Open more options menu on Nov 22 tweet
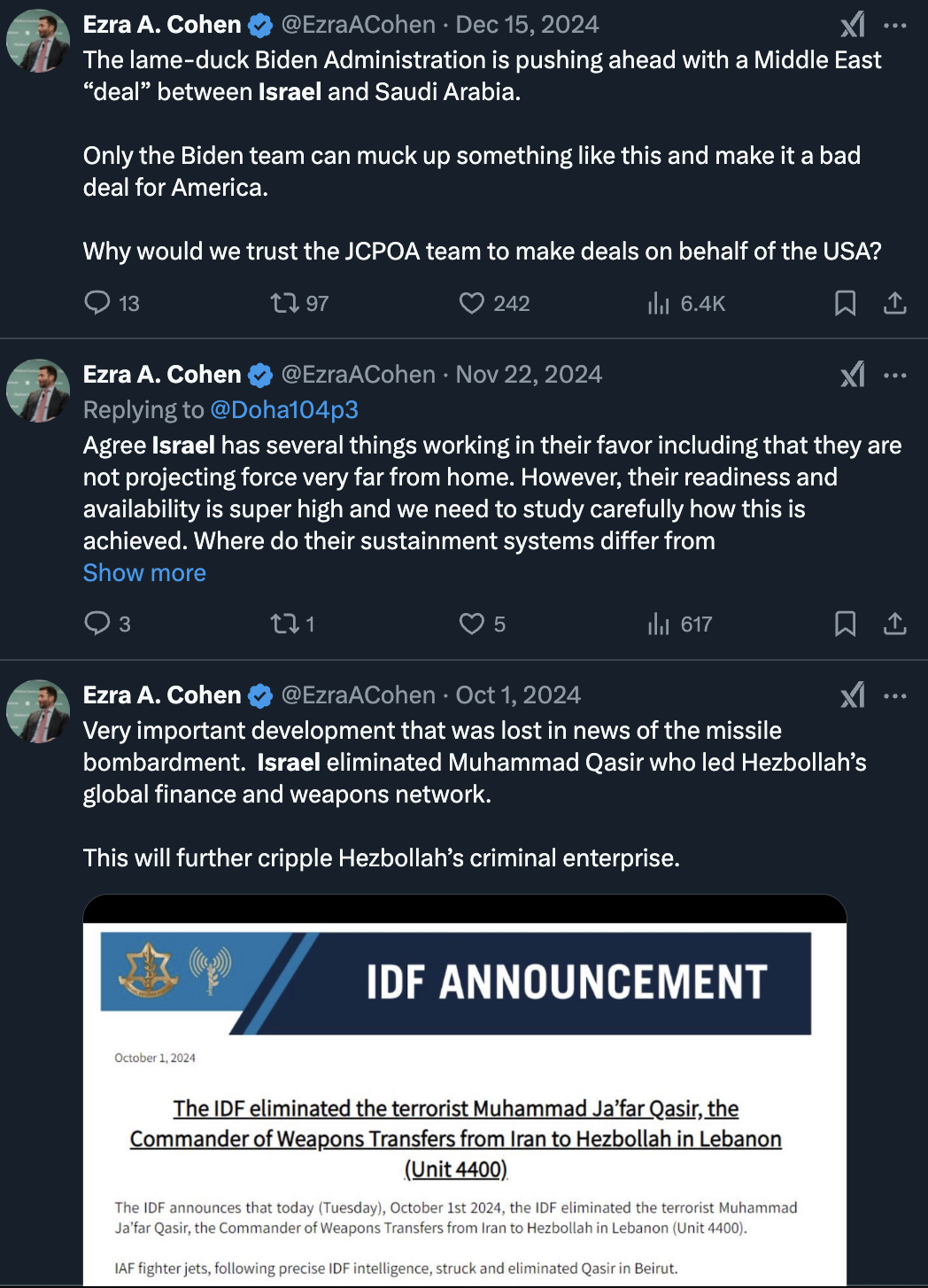Screen dimensions: 928x1288 (x=895, y=375)
